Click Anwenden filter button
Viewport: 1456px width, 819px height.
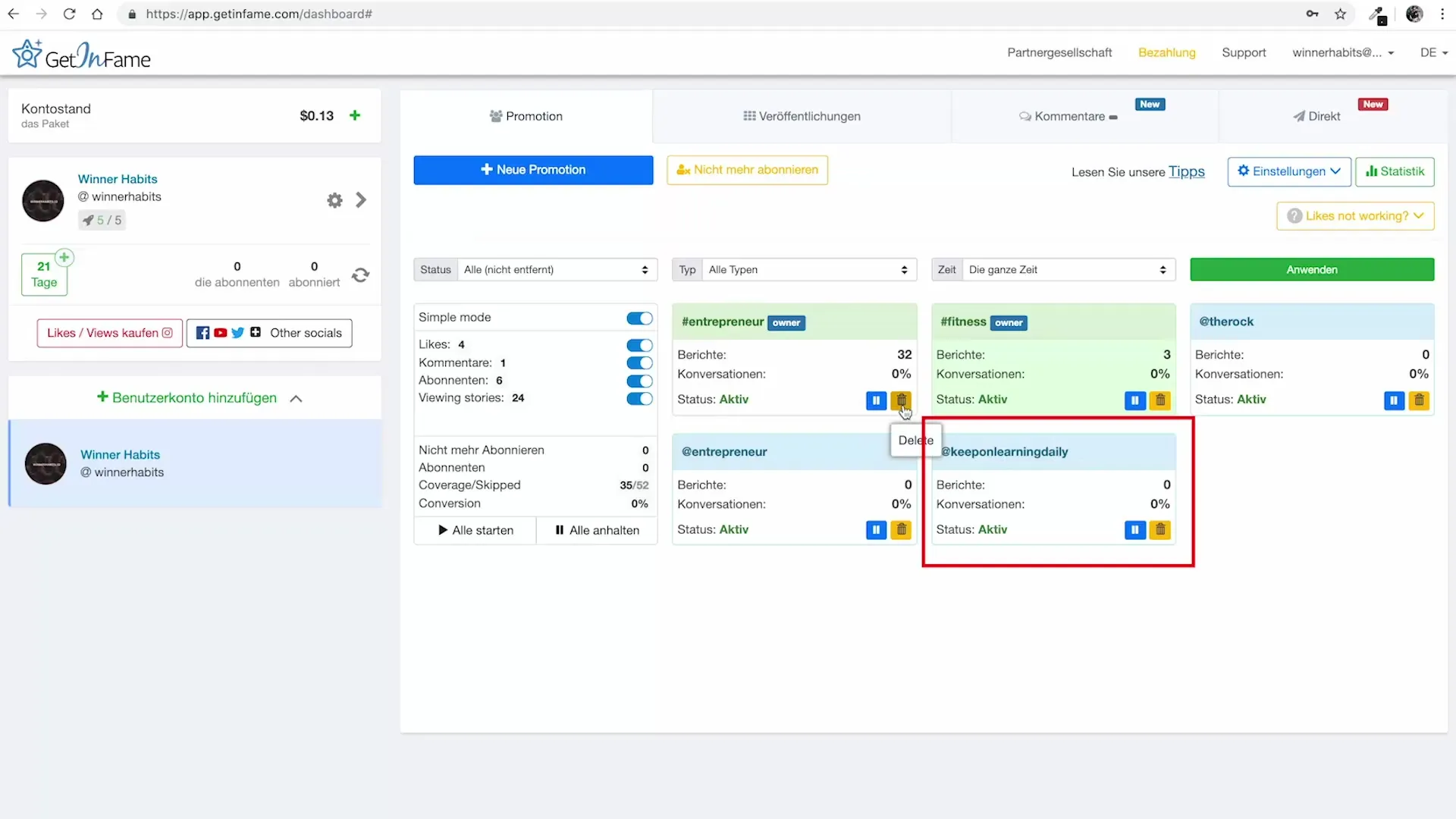click(1312, 270)
